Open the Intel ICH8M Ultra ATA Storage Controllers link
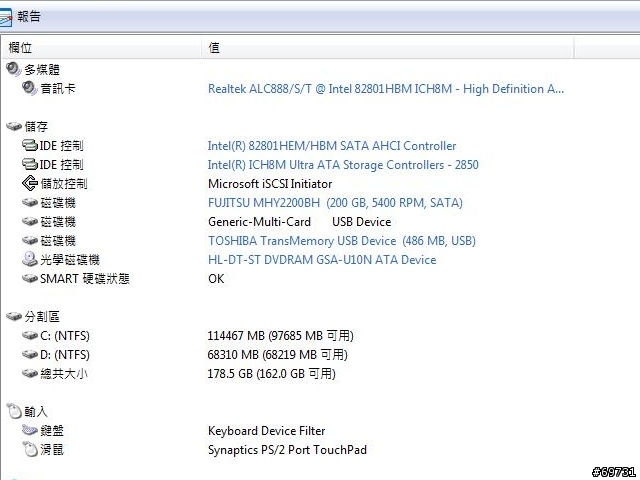This screenshot has height=480, width=640. [x=343, y=164]
